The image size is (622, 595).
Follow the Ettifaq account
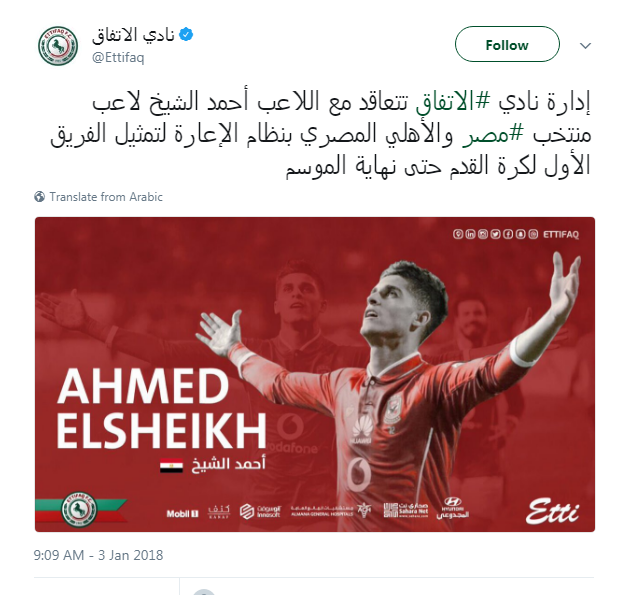(x=507, y=44)
